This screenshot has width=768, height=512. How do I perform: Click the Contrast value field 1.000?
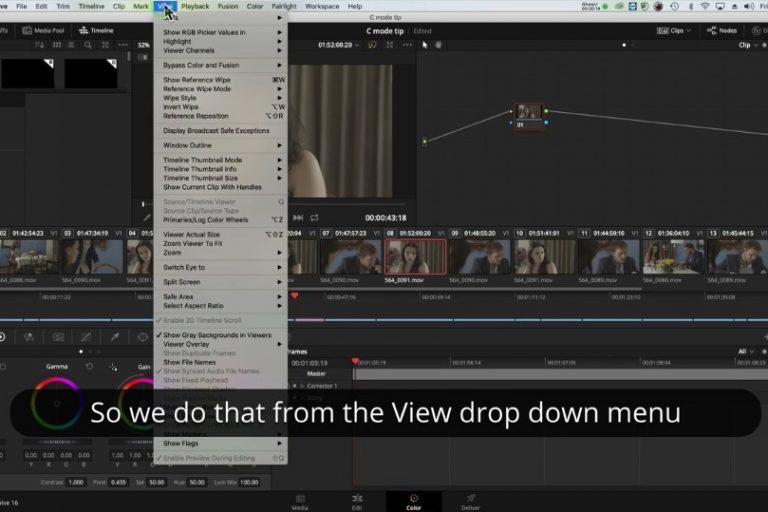[x=76, y=482]
